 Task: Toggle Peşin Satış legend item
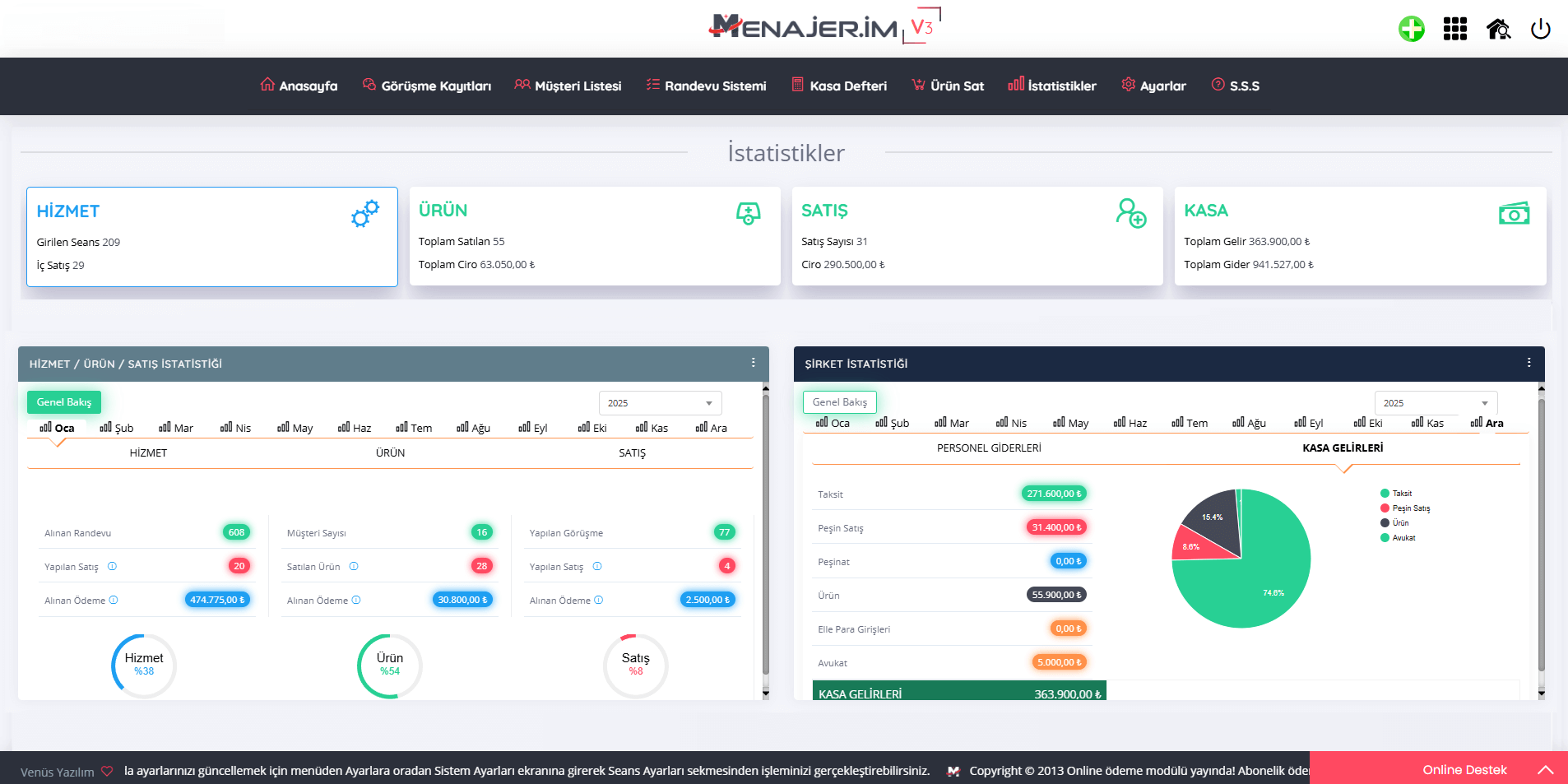point(1410,508)
